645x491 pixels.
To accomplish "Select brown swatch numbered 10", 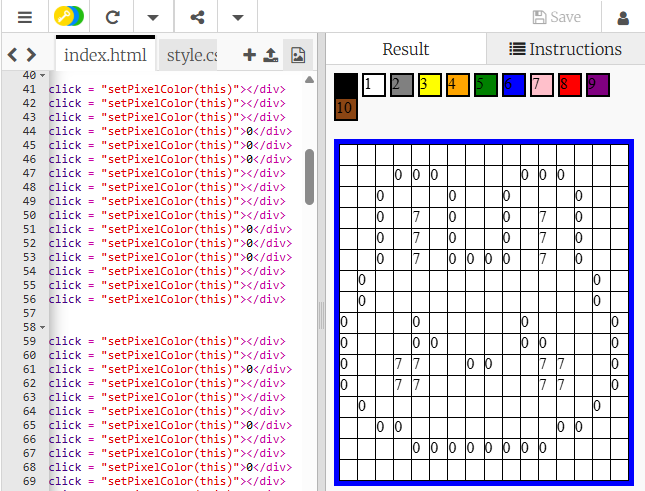I will [x=346, y=109].
